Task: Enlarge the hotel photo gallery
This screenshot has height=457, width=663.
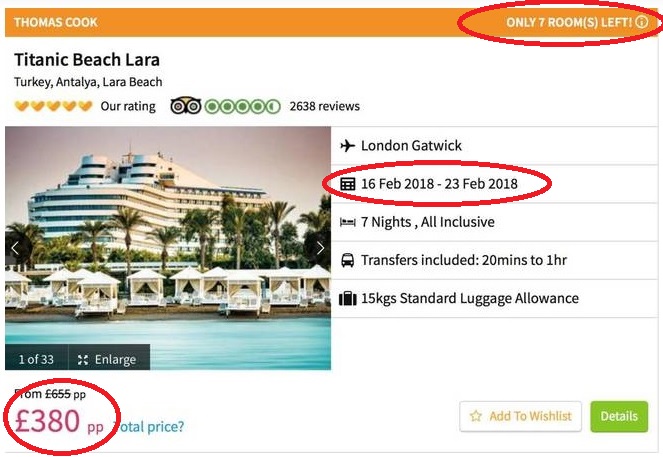Action: pos(108,359)
